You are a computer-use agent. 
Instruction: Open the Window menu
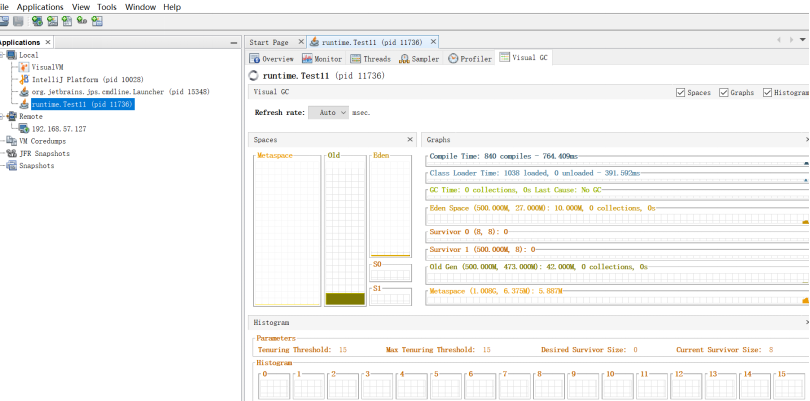coord(141,7)
